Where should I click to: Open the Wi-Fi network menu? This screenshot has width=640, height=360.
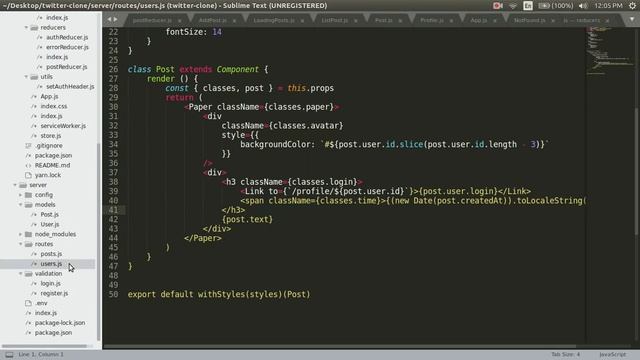(513, 6)
